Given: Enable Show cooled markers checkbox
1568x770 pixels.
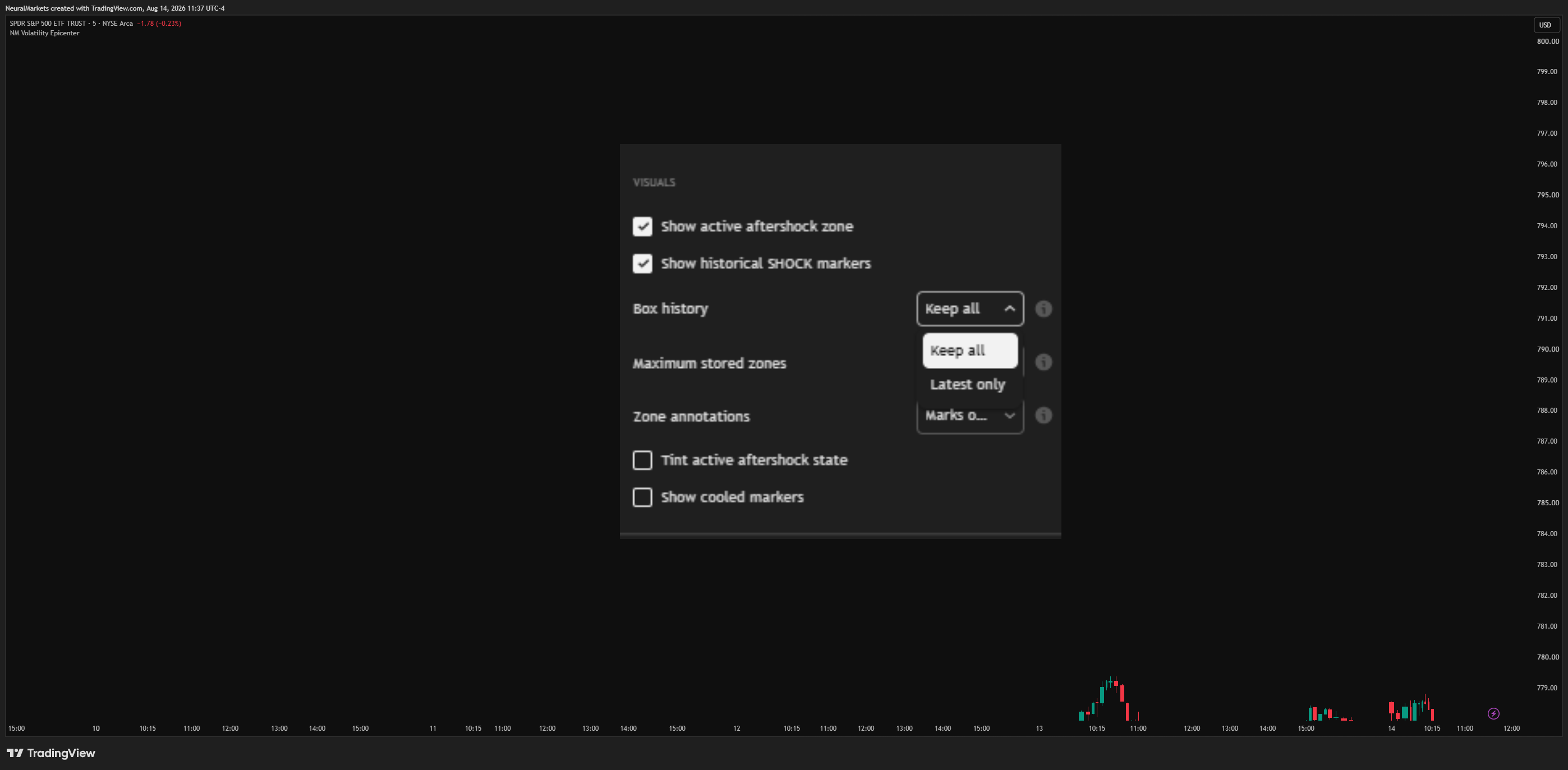Looking at the screenshot, I should [x=642, y=497].
